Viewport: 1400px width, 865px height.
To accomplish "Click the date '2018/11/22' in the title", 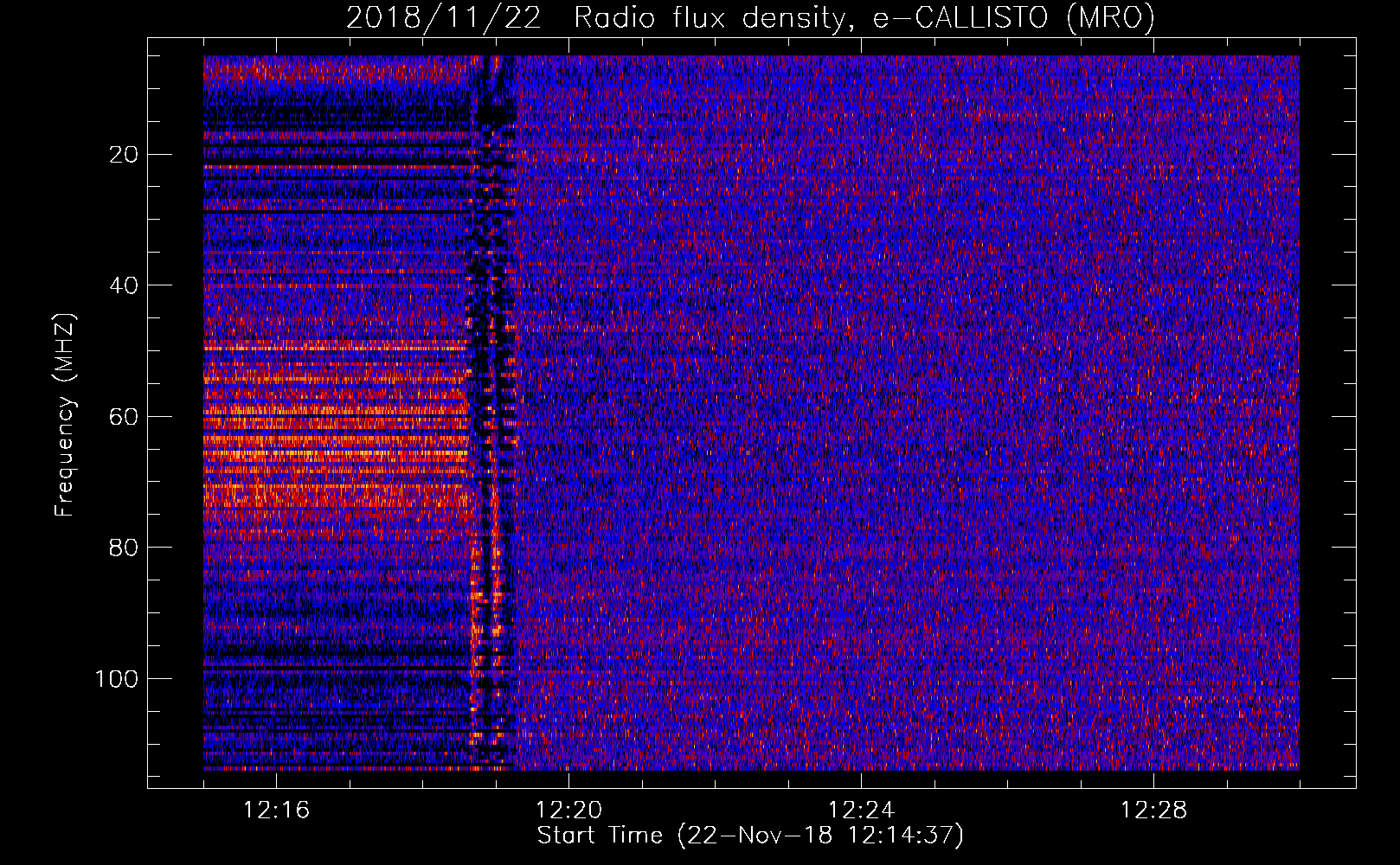I will coord(444,17).
